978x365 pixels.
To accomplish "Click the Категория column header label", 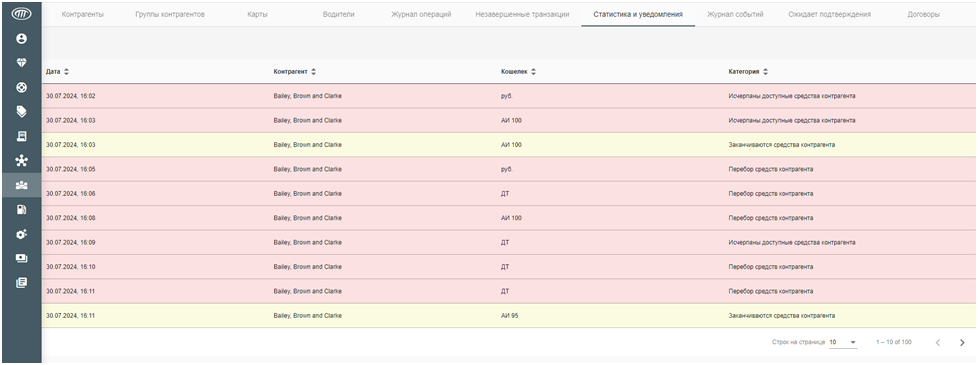I will point(744,72).
